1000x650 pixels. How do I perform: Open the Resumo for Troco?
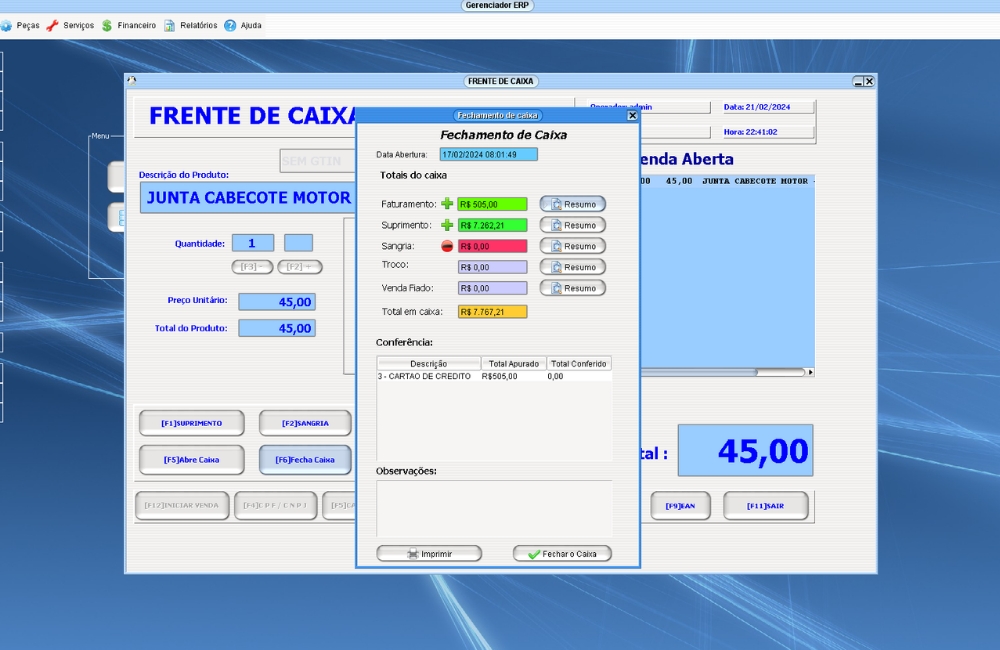[573, 267]
